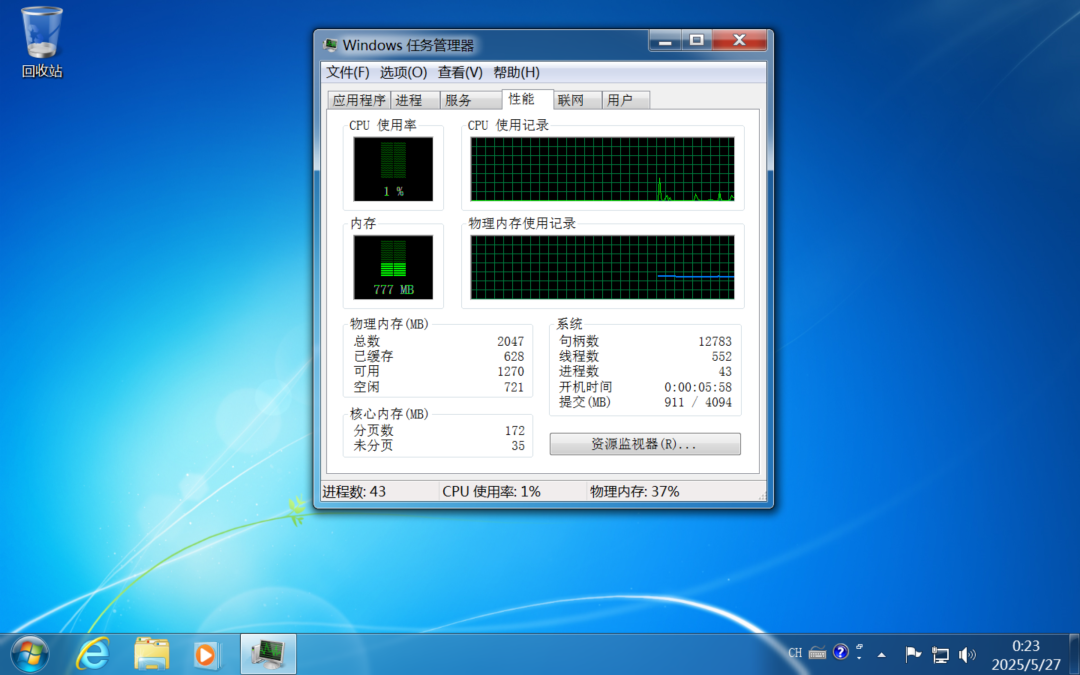1080x675 pixels.
Task: Show hidden tray icons arrow
Action: [881, 655]
